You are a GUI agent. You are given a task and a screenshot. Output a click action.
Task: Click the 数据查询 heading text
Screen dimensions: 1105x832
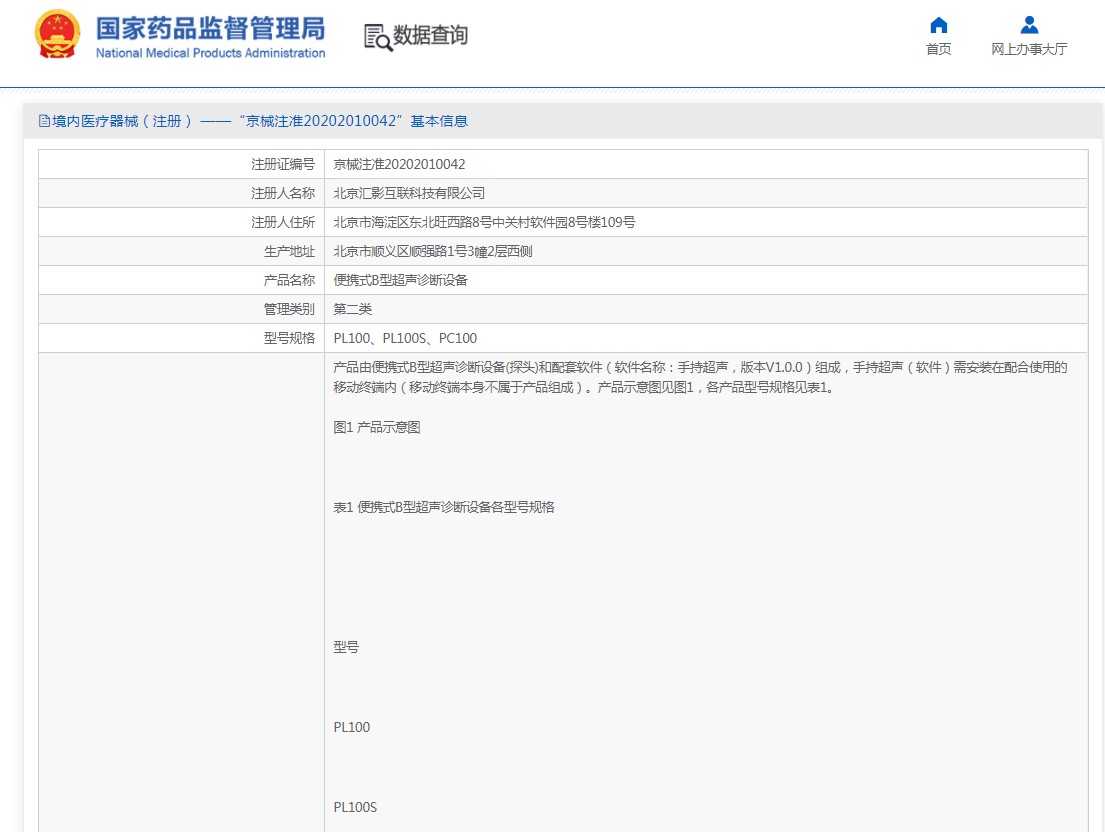(x=431, y=35)
